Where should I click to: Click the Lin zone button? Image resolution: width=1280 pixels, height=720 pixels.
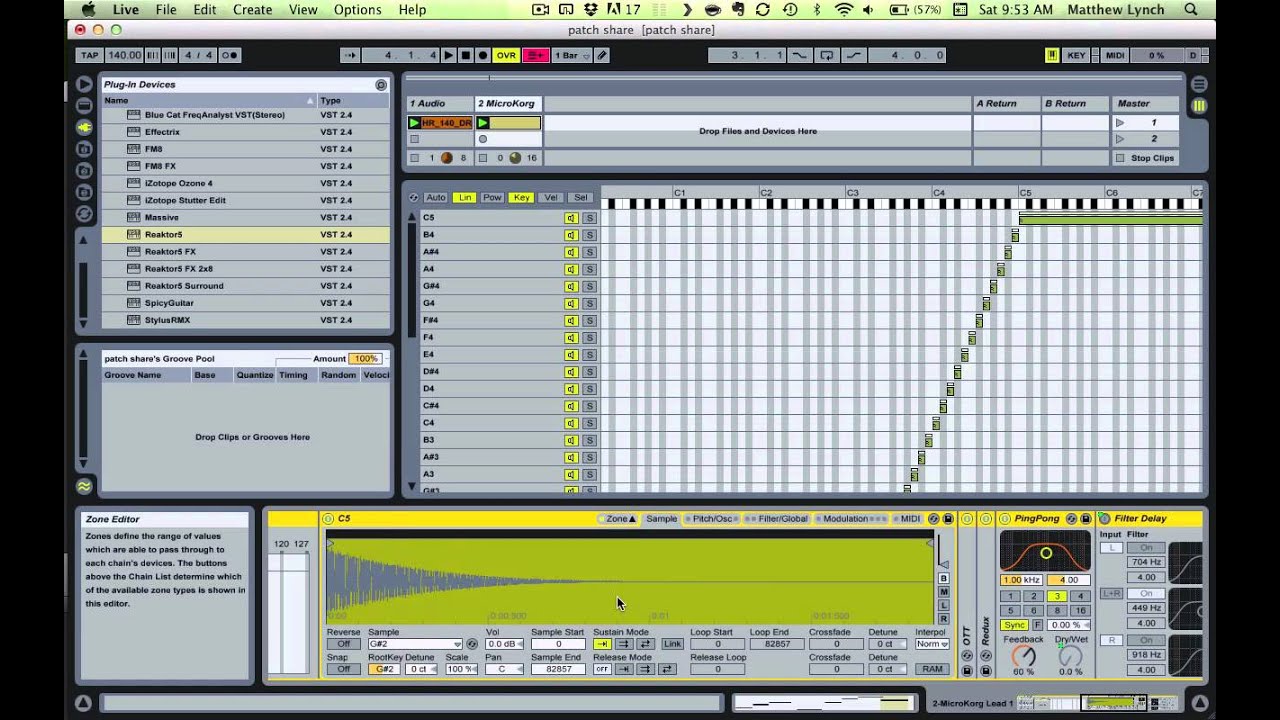click(464, 198)
